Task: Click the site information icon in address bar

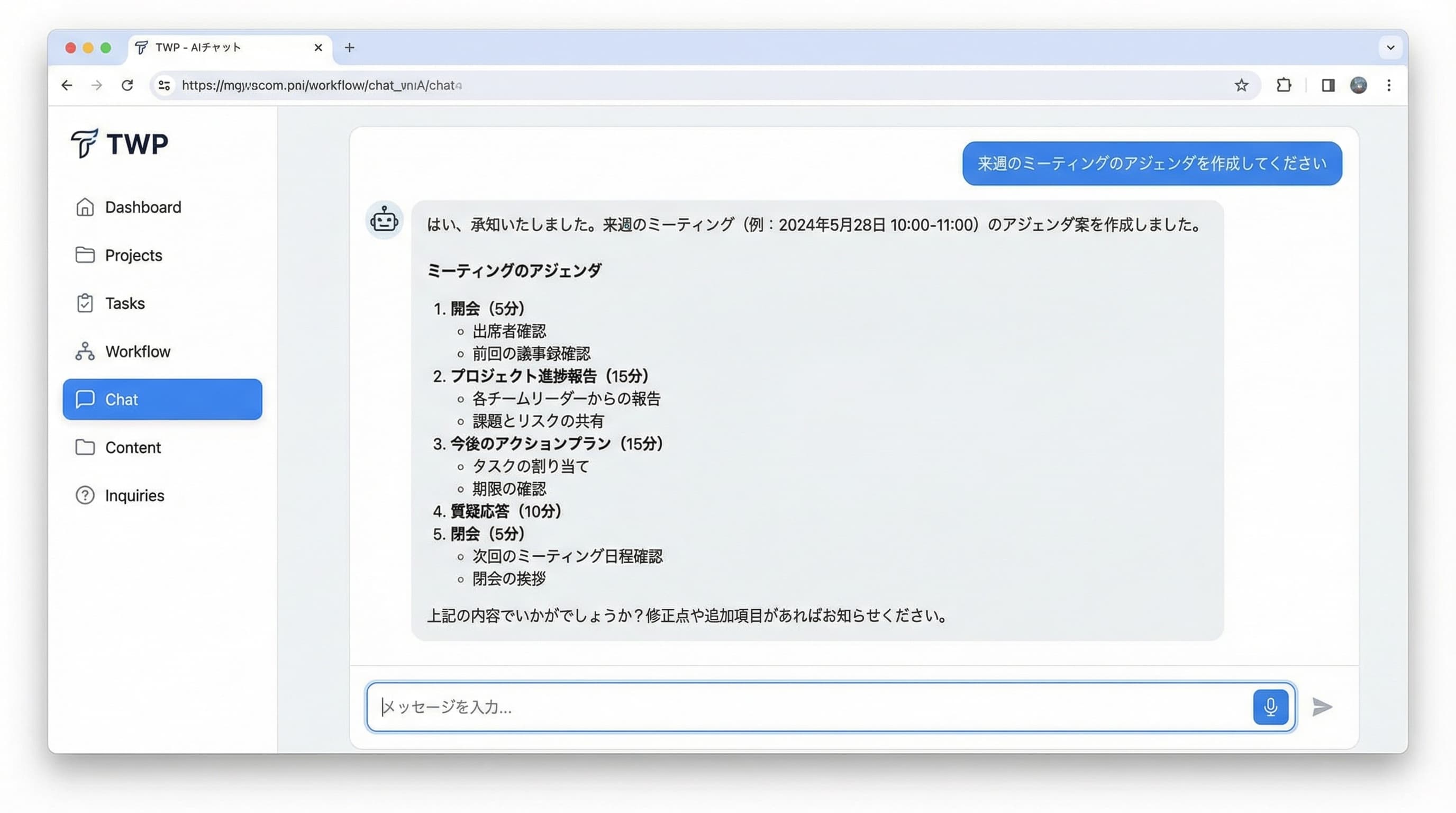Action: [x=165, y=85]
